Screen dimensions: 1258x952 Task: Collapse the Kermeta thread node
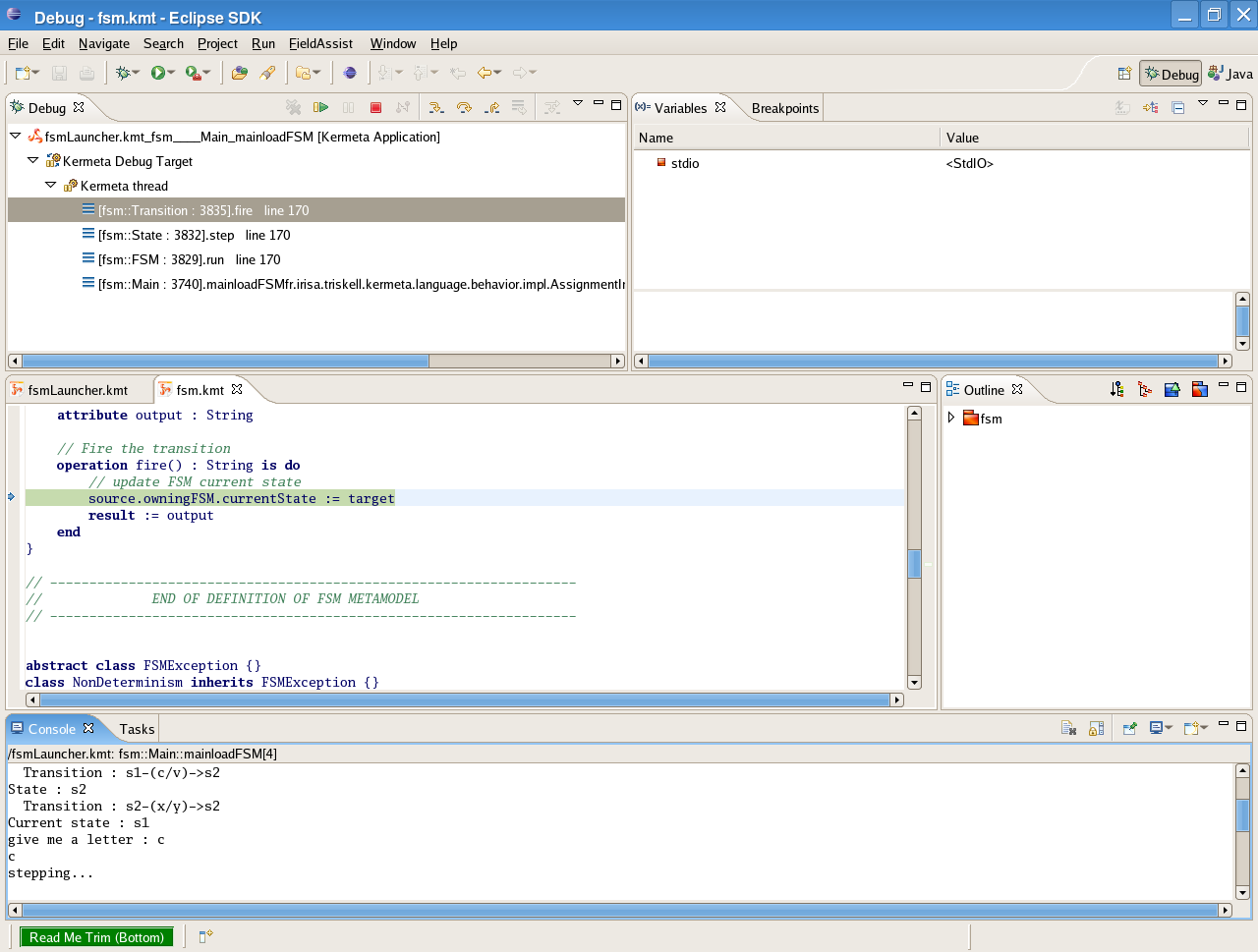coord(51,185)
